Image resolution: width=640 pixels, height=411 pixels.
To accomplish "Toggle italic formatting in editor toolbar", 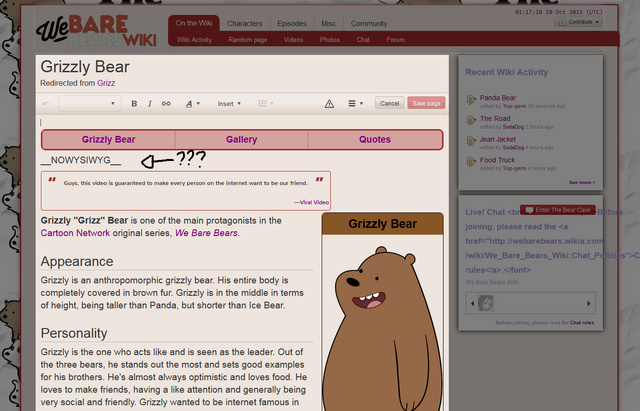I will point(150,104).
